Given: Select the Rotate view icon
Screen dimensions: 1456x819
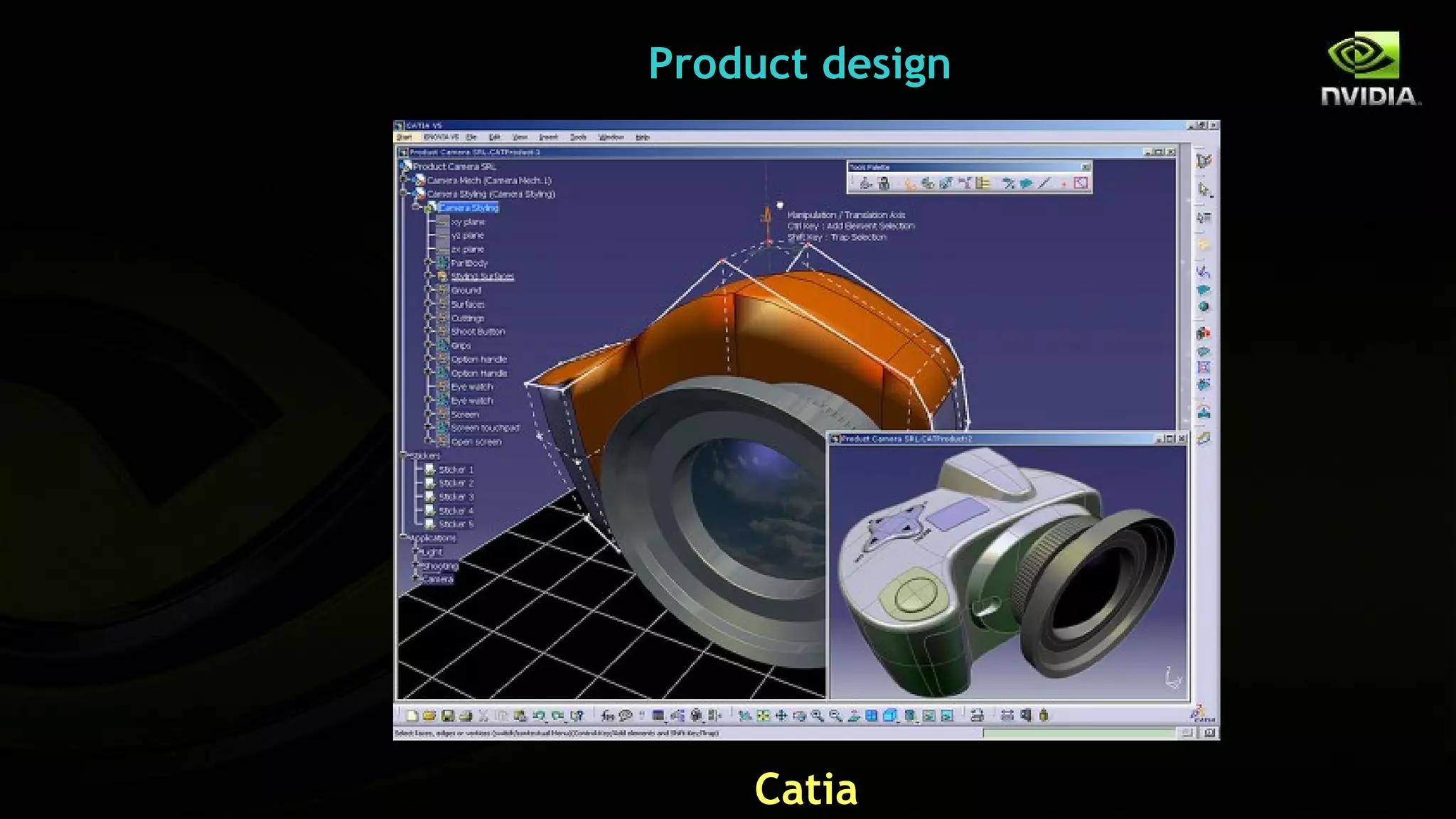Looking at the screenshot, I should pos(799,715).
